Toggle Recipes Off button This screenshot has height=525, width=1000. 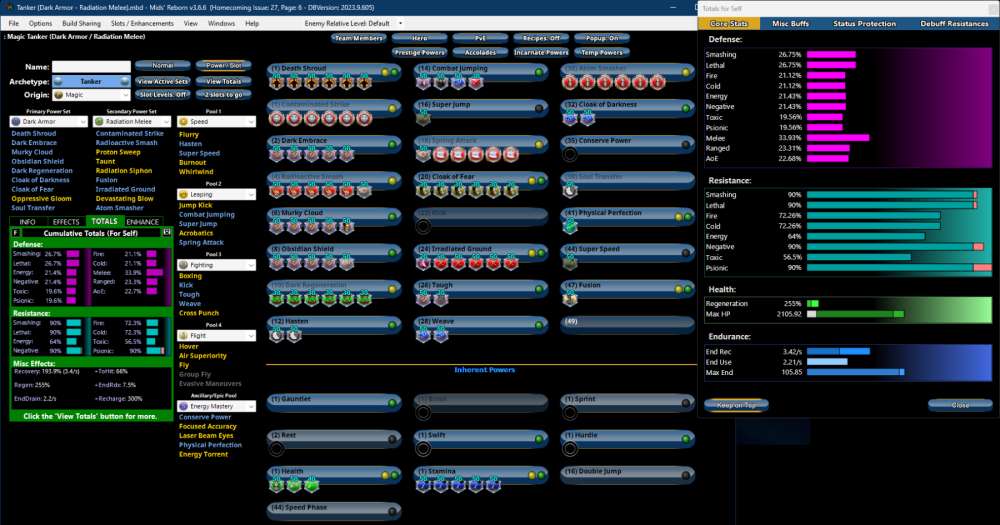coord(541,38)
